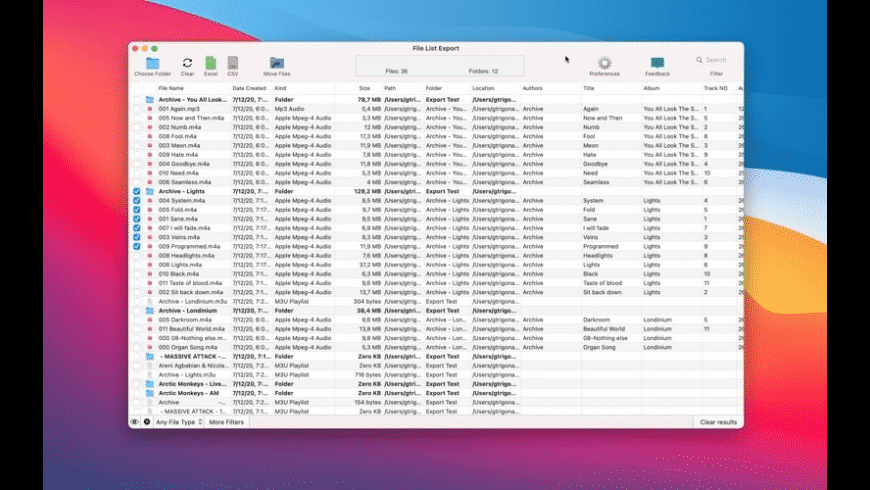Screen dimensions: 870x490
Task: Click audio file icon of 006 Seamless.m4a
Action: pos(149,182)
